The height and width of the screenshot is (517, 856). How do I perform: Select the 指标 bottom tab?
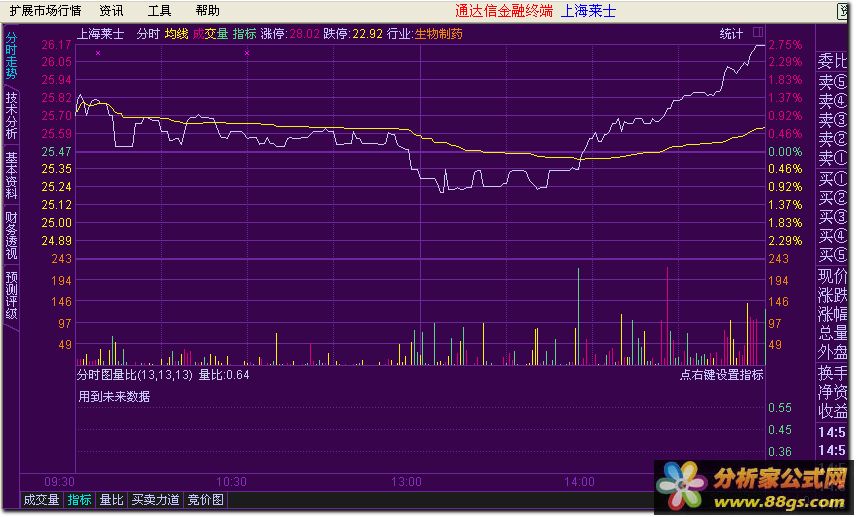pyautogui.click(x=79, y=500)
